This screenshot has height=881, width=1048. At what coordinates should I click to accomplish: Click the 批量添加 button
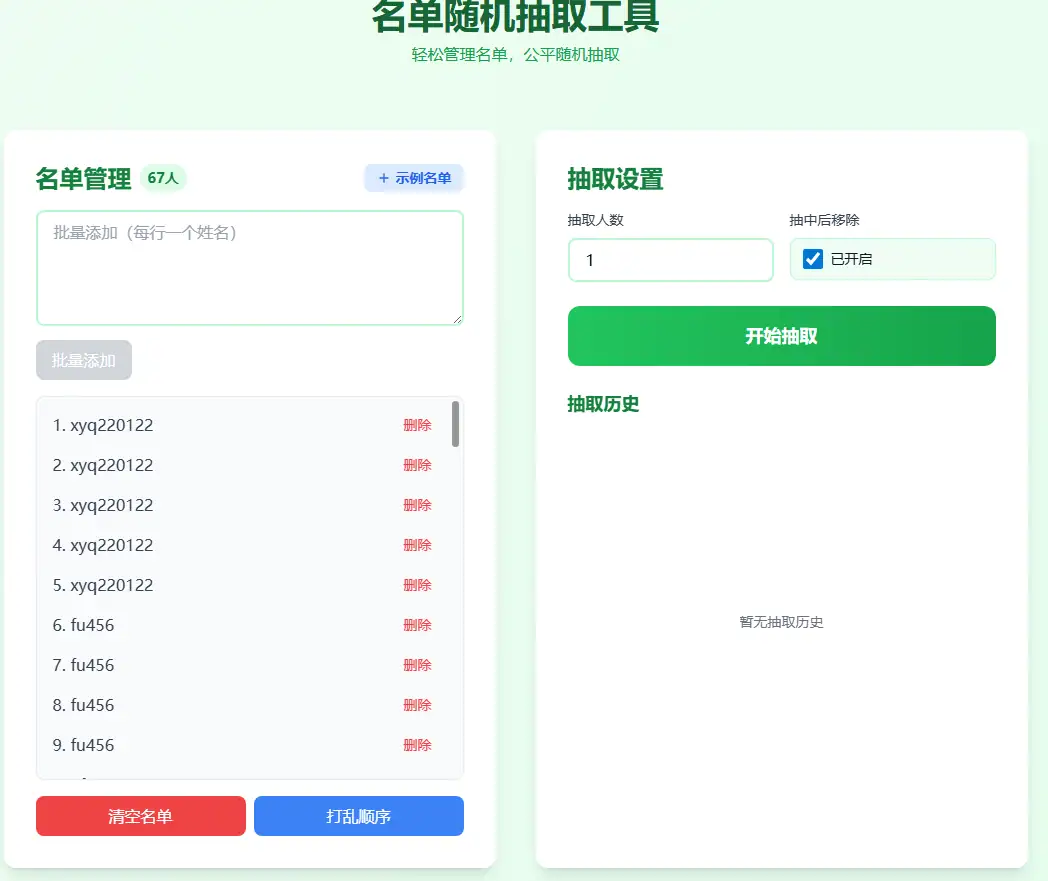(x=83, y=360)
